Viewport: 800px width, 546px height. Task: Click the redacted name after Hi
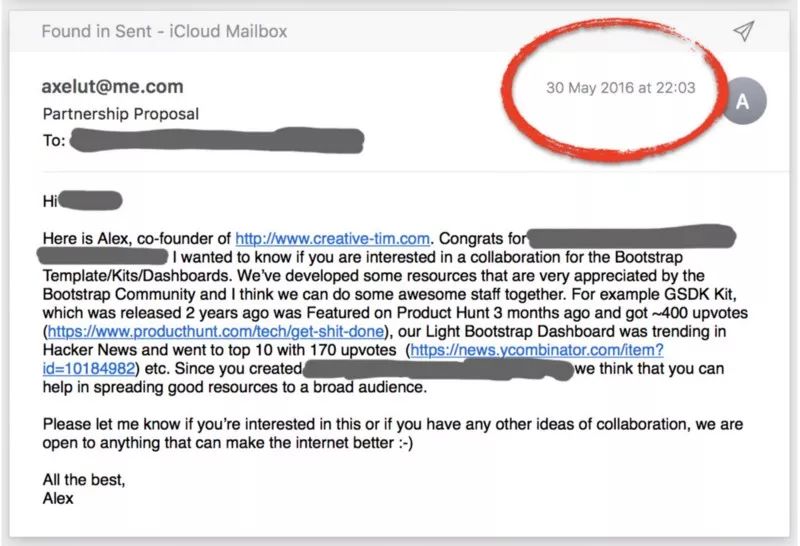coord(91,201)
